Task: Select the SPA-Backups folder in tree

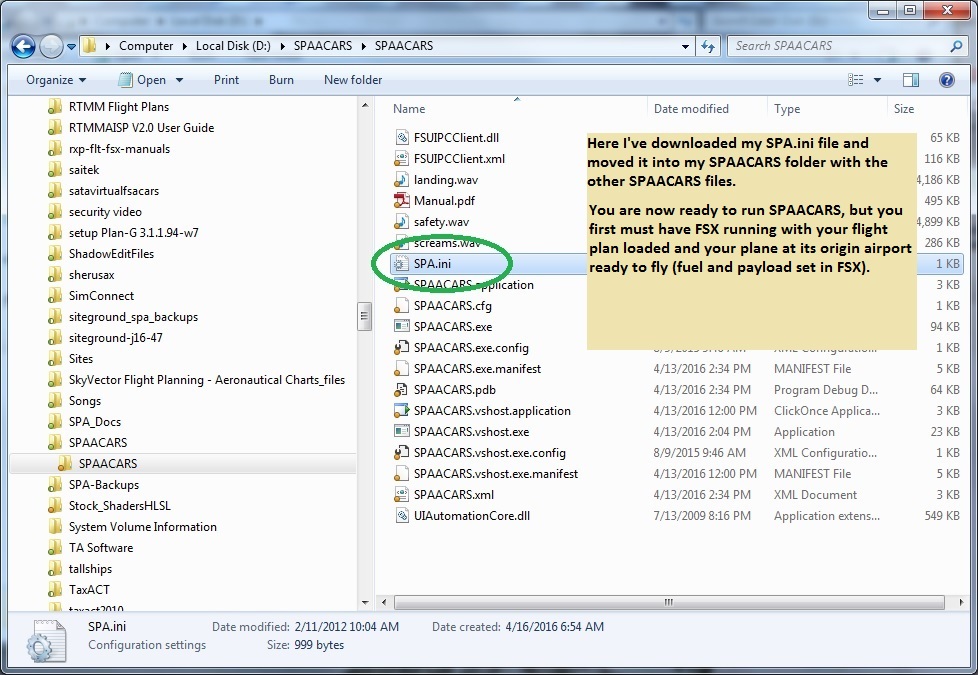Action: pos(104,485)
